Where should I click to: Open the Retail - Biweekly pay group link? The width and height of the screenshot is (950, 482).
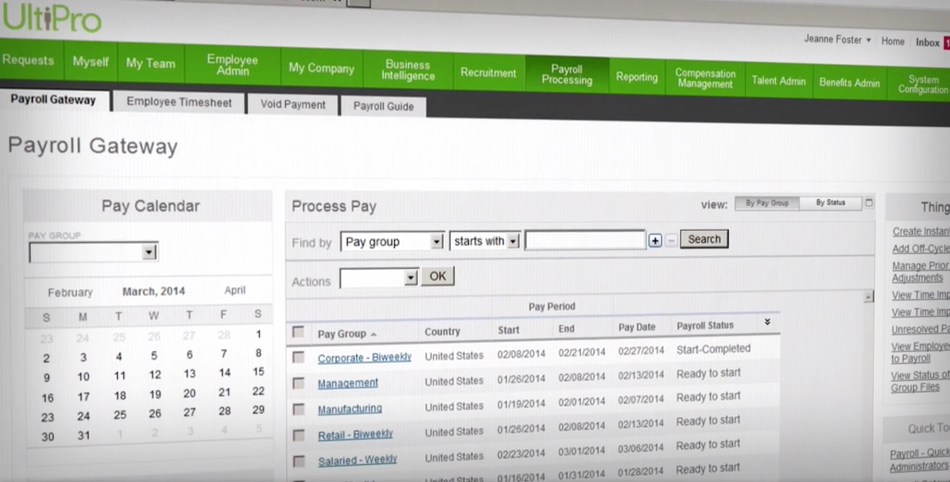(x=356, y=435)
